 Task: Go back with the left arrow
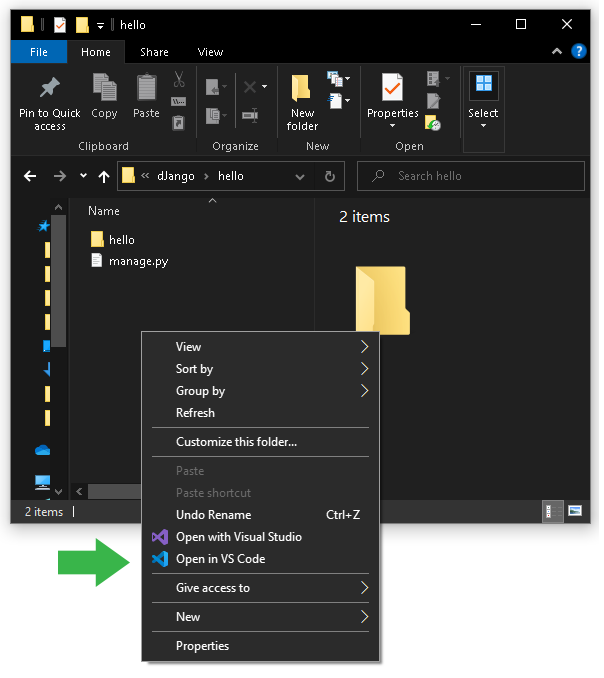click(30, 177)
